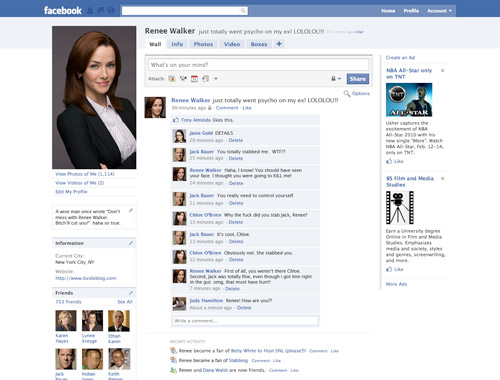Open Renee Walker's large profile photo
The width and height of the screenshot is (500, 380).
pos(94,97)
